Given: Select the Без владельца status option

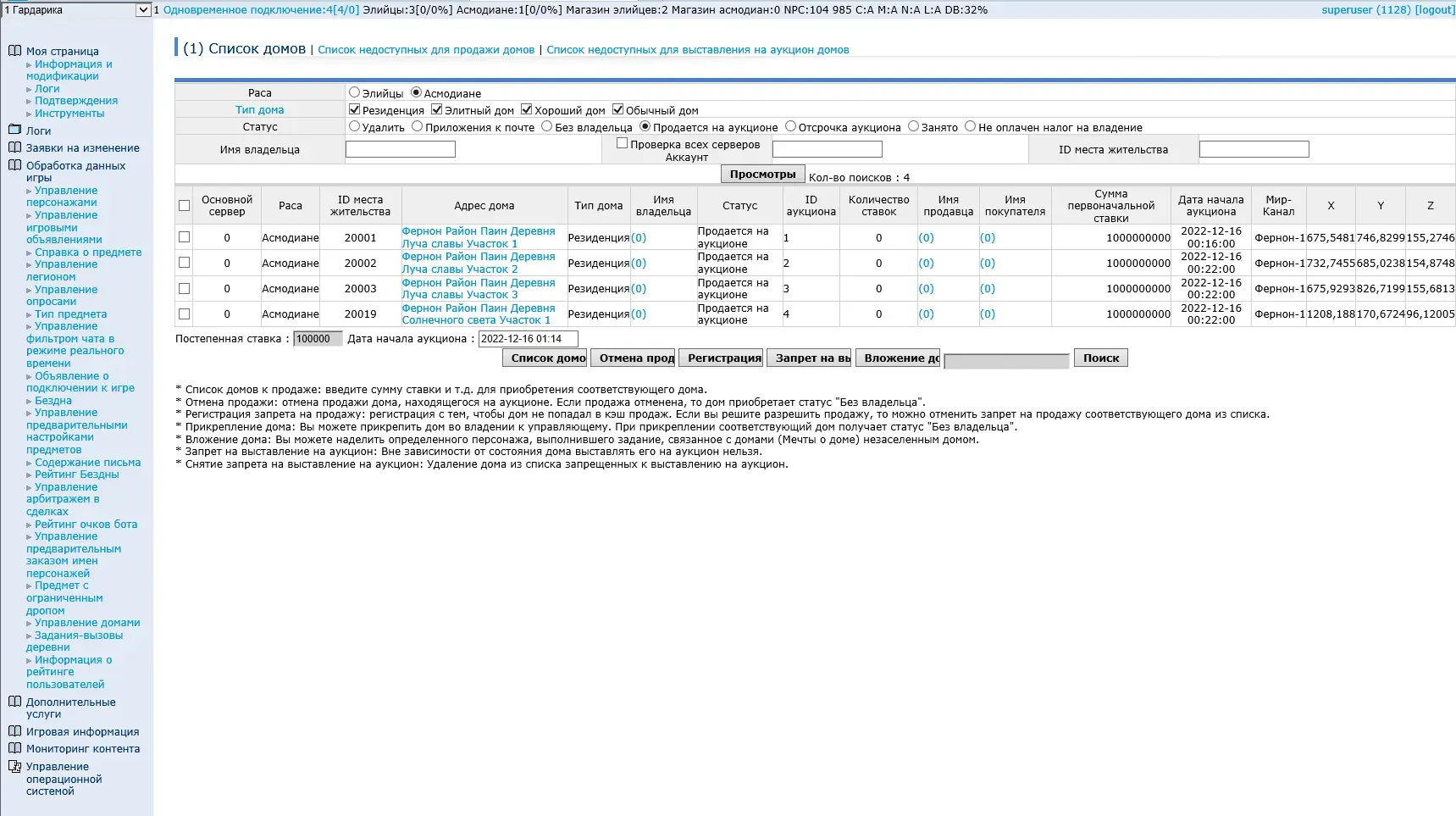Looking at the screenshot, I should coord(547,126).
